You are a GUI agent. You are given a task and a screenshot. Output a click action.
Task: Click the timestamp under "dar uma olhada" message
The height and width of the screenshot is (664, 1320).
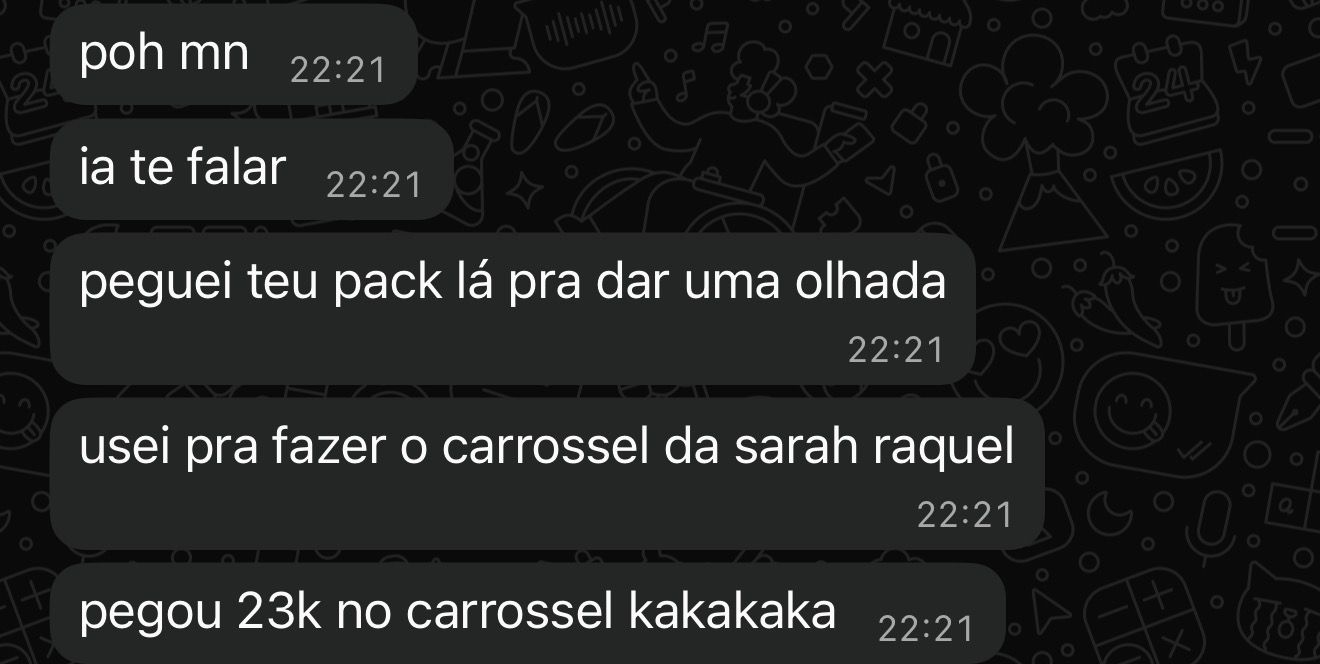point(896,349)
